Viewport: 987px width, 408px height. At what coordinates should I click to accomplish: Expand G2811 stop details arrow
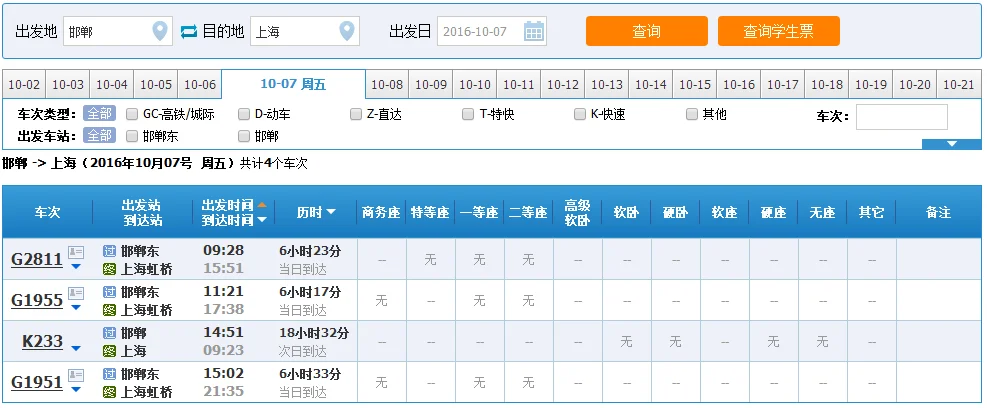[x=76, y=266]
